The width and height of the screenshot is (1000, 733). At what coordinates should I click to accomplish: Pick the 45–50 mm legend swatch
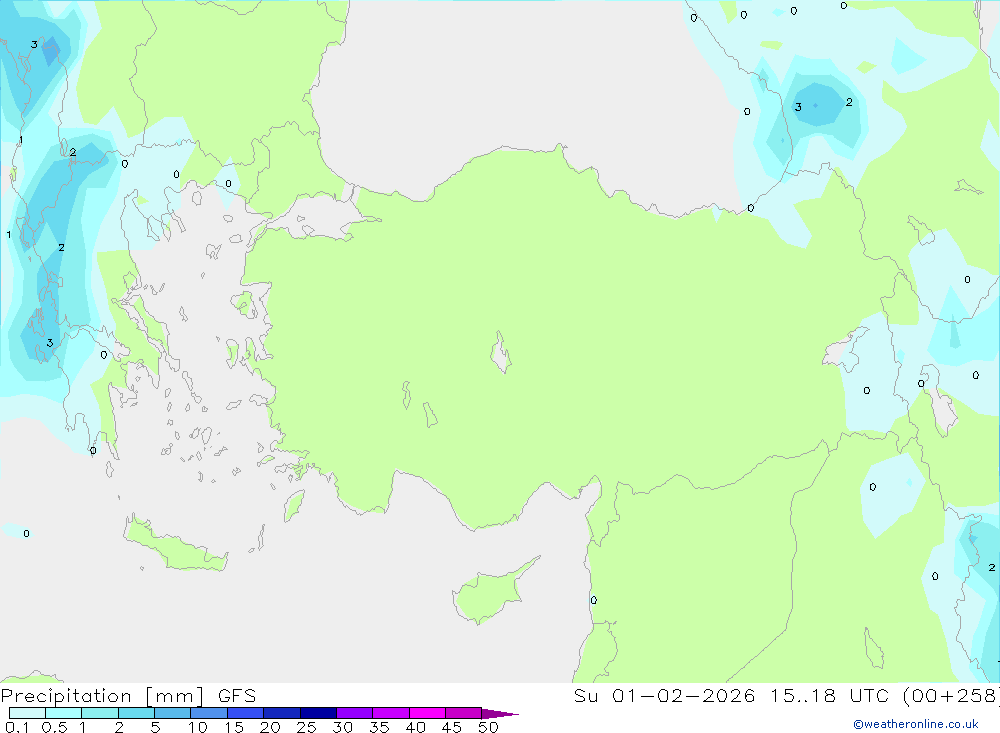[463, 713]
